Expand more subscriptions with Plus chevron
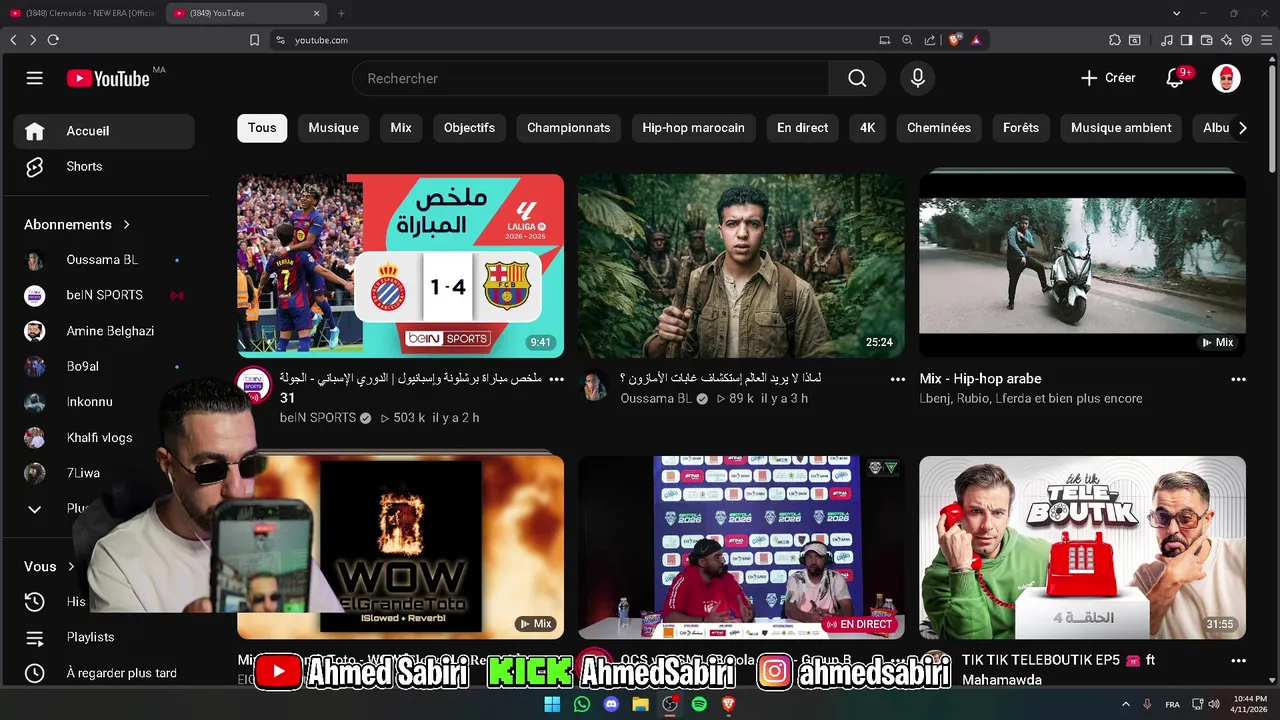This screenshot has height=720, width=1280. coord(35,508)
